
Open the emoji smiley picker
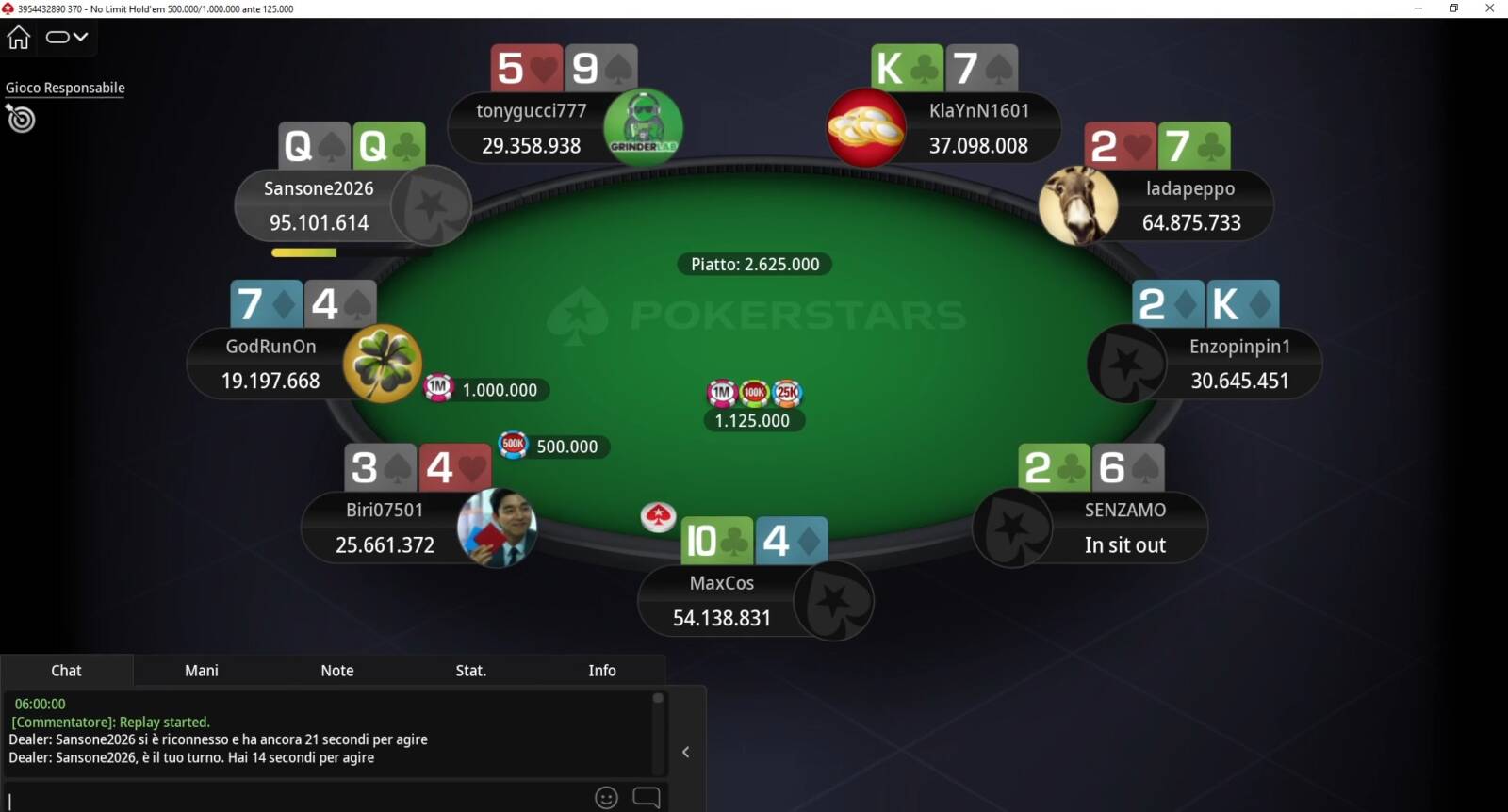606,798
